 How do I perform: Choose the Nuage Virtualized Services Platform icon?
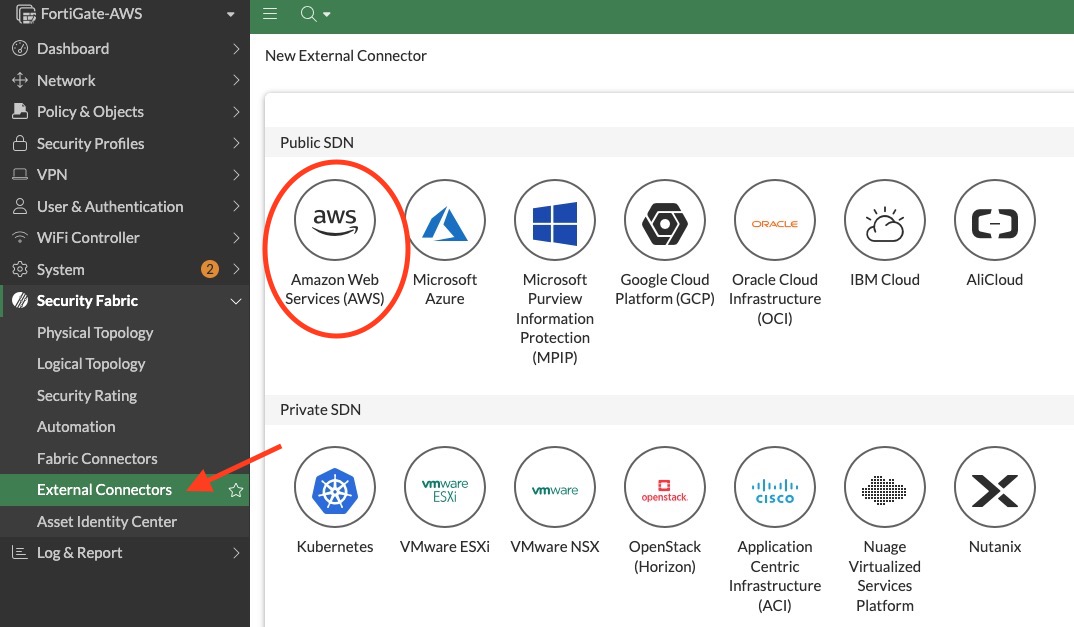(x=885, y=487)
